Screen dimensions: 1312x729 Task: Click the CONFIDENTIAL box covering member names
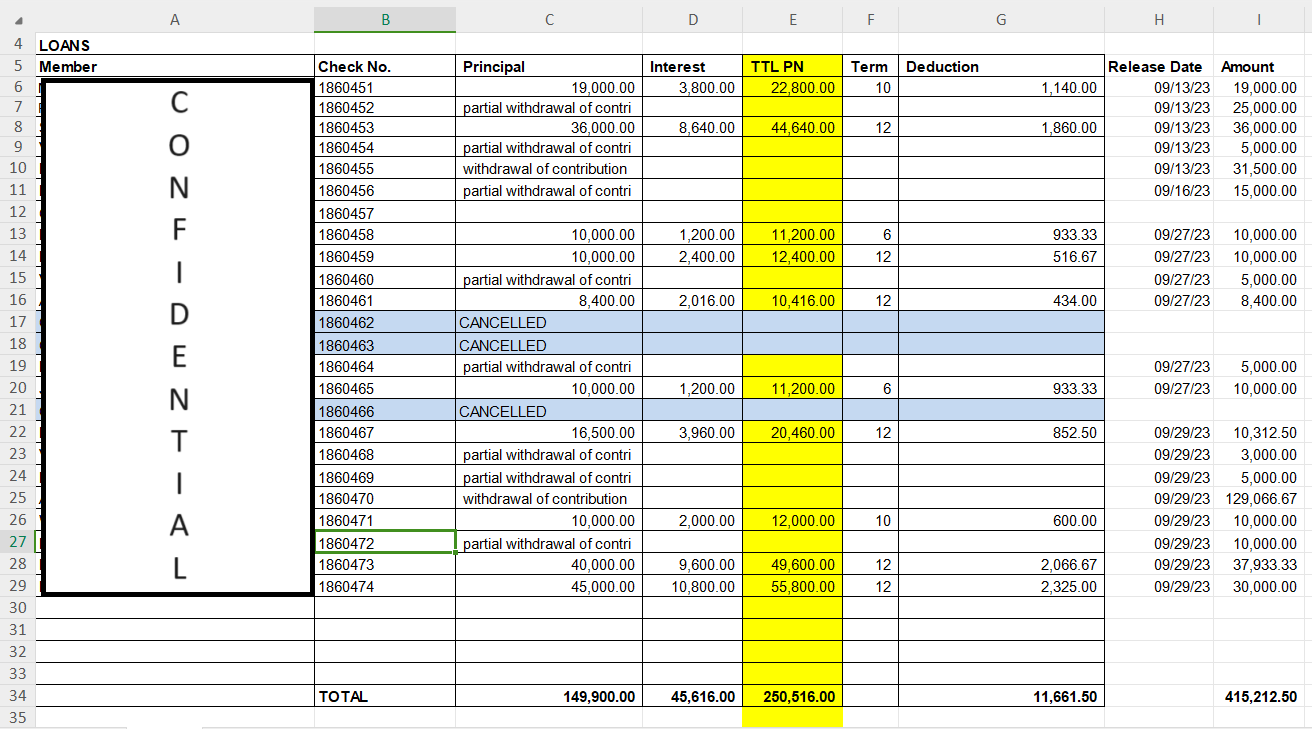[178, 337]
